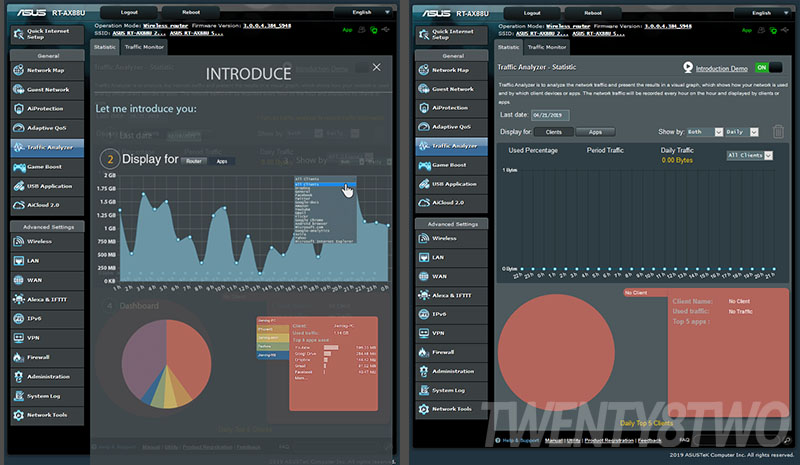
Task: Open Firewall settings in the right screenshot sidebar
Action: 452,352
